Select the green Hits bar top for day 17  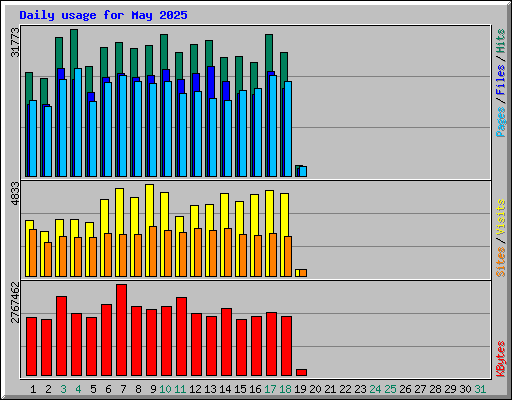click(x=269, y=52)
